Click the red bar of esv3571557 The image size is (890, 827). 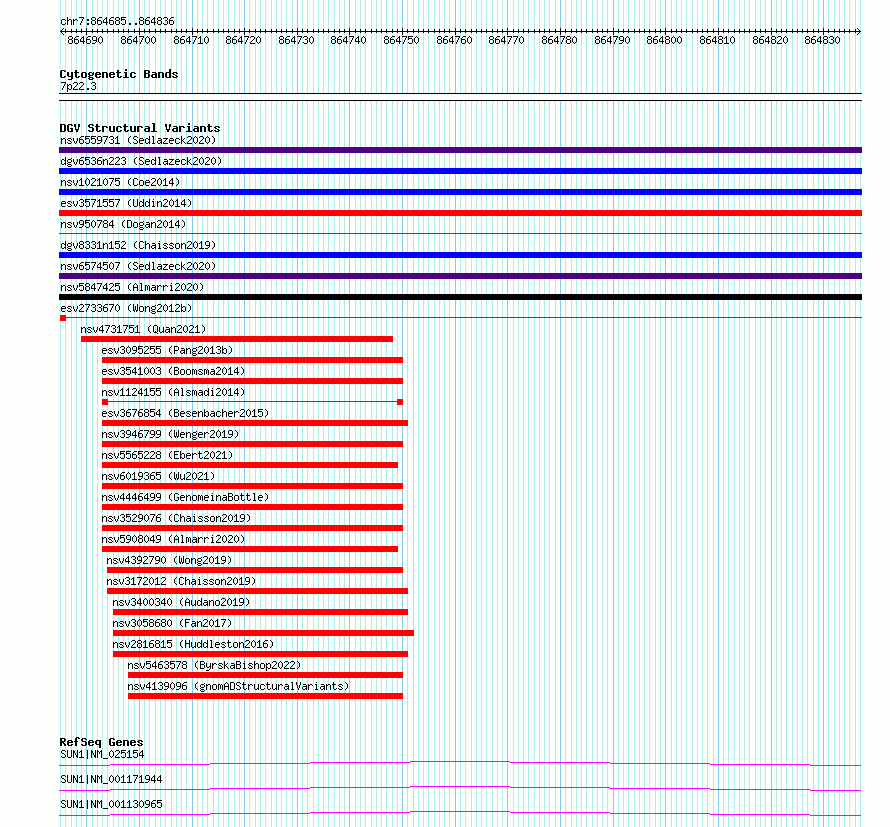pos(460,213)
